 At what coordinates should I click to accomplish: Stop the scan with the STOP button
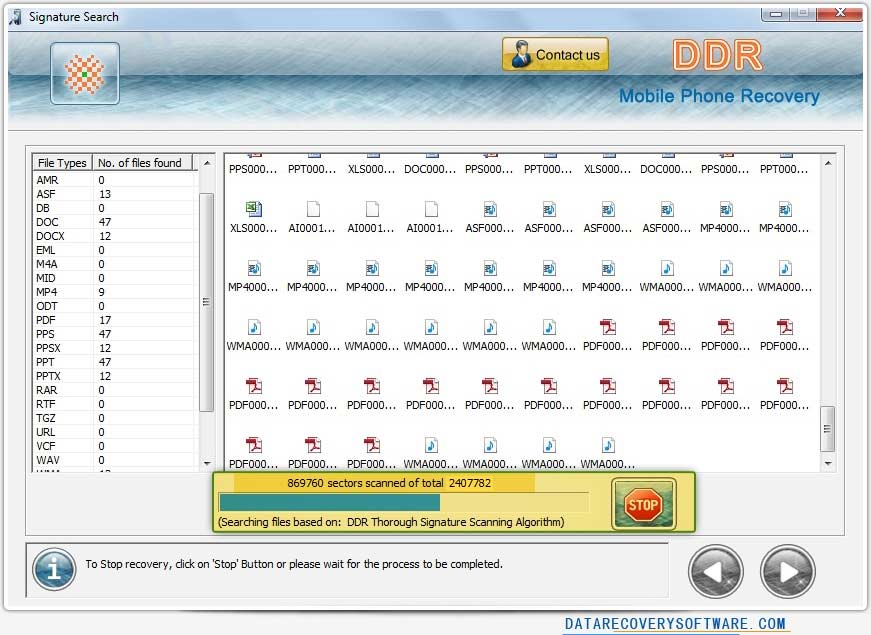643,504
